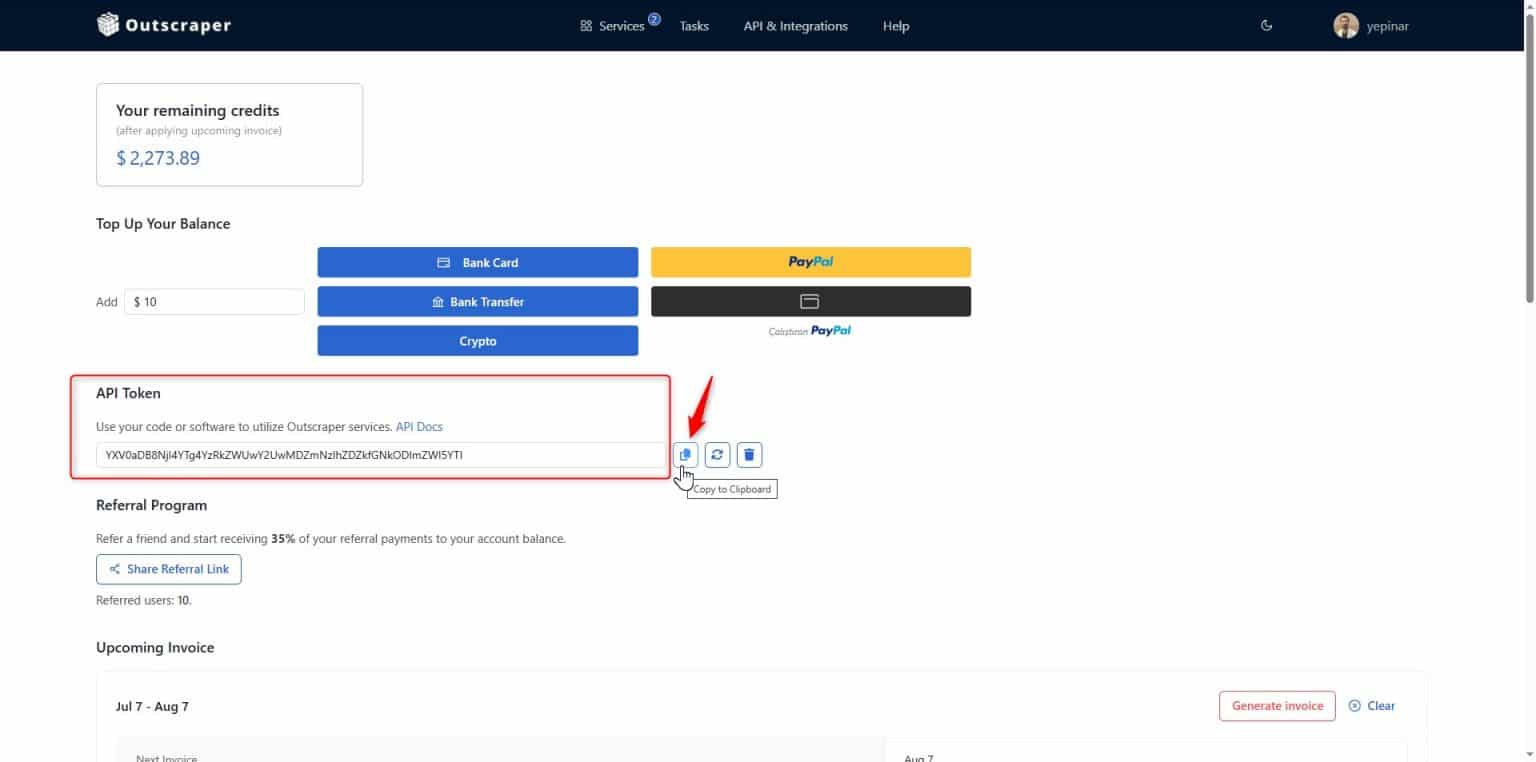Clear the upcoming invoice

point(1372,706)
